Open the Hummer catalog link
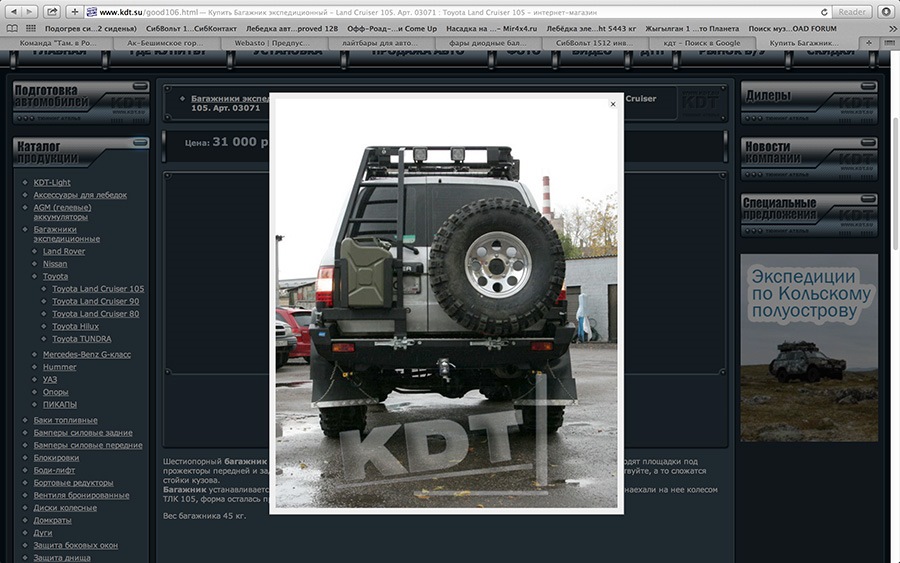 59,367
